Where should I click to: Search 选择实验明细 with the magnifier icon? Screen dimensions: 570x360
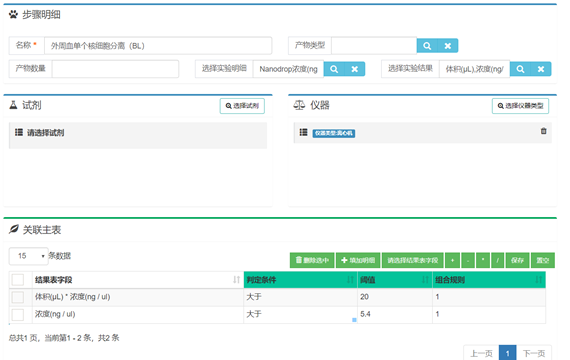[x=334, y=69]
